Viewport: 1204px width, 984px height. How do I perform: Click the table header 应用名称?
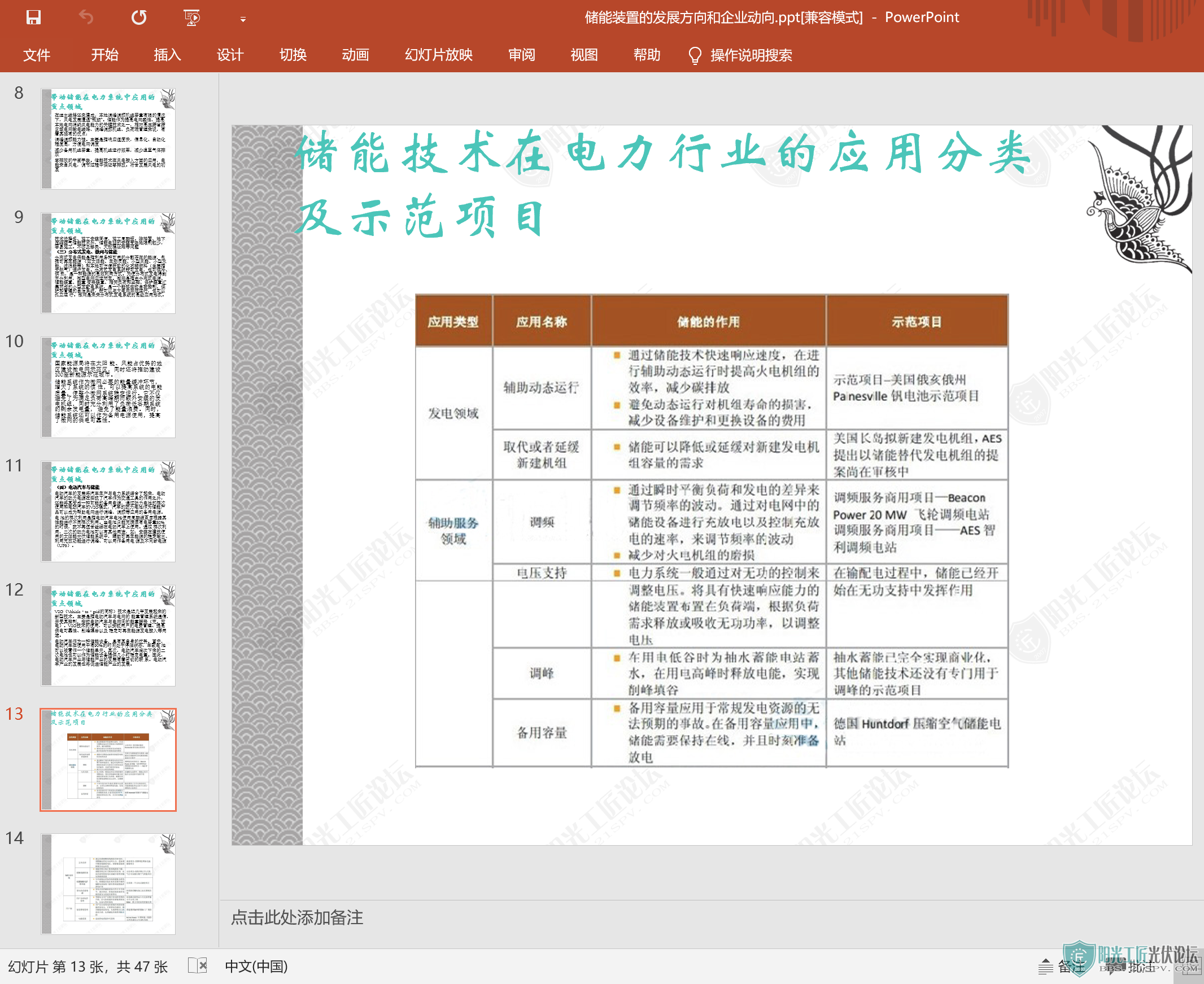(542, 321)
